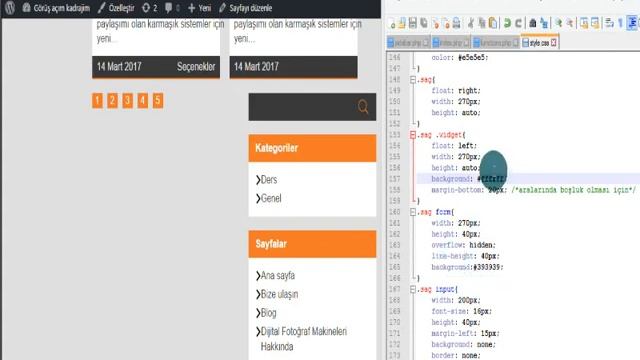Toggle the indent guide toolbar icon
This screenshot has height=360, width=640.
[632, 23]
